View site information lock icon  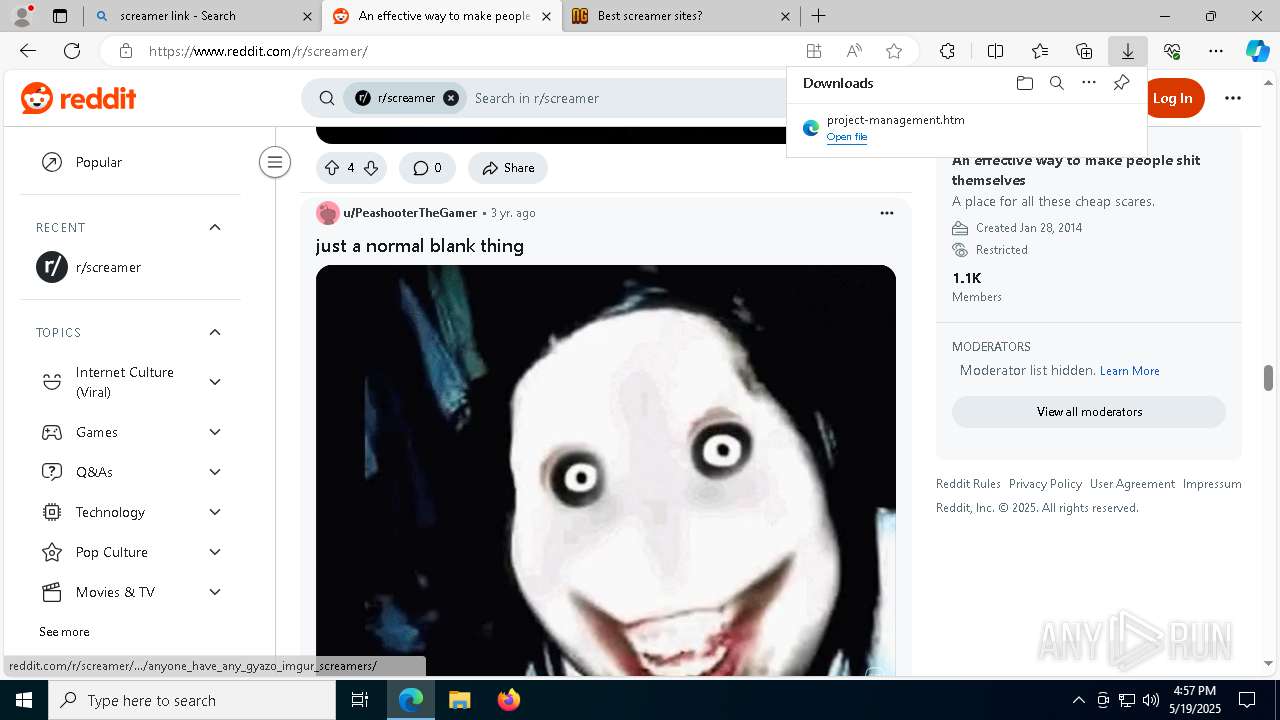(125, 51)
